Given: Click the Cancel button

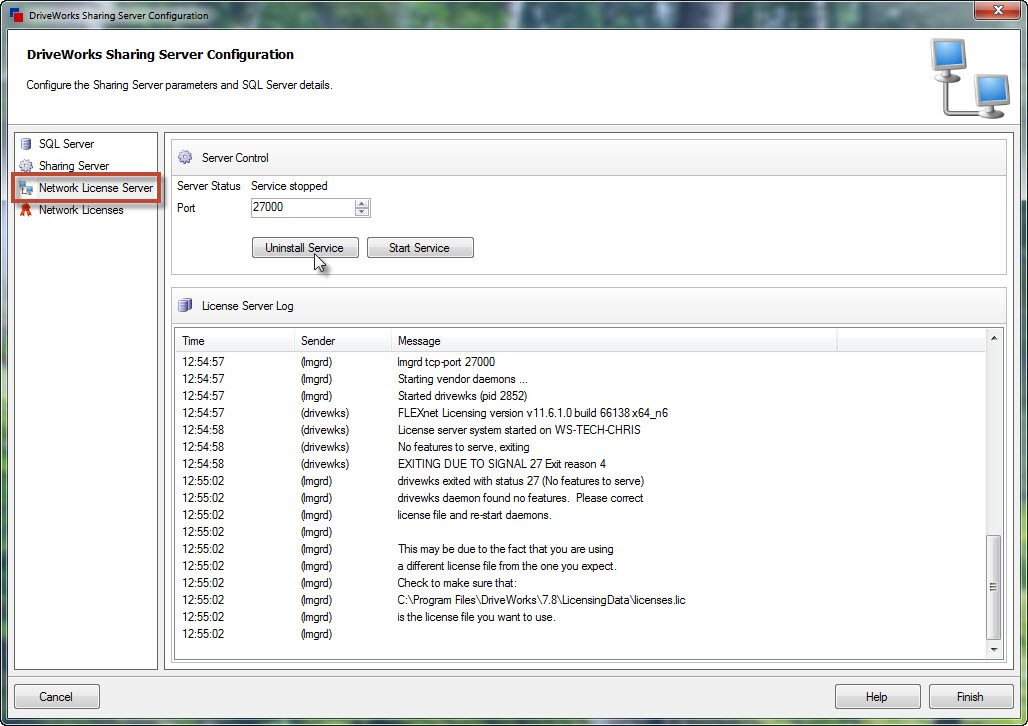Looking at the screenshot, I should click(x=56, y=696).
